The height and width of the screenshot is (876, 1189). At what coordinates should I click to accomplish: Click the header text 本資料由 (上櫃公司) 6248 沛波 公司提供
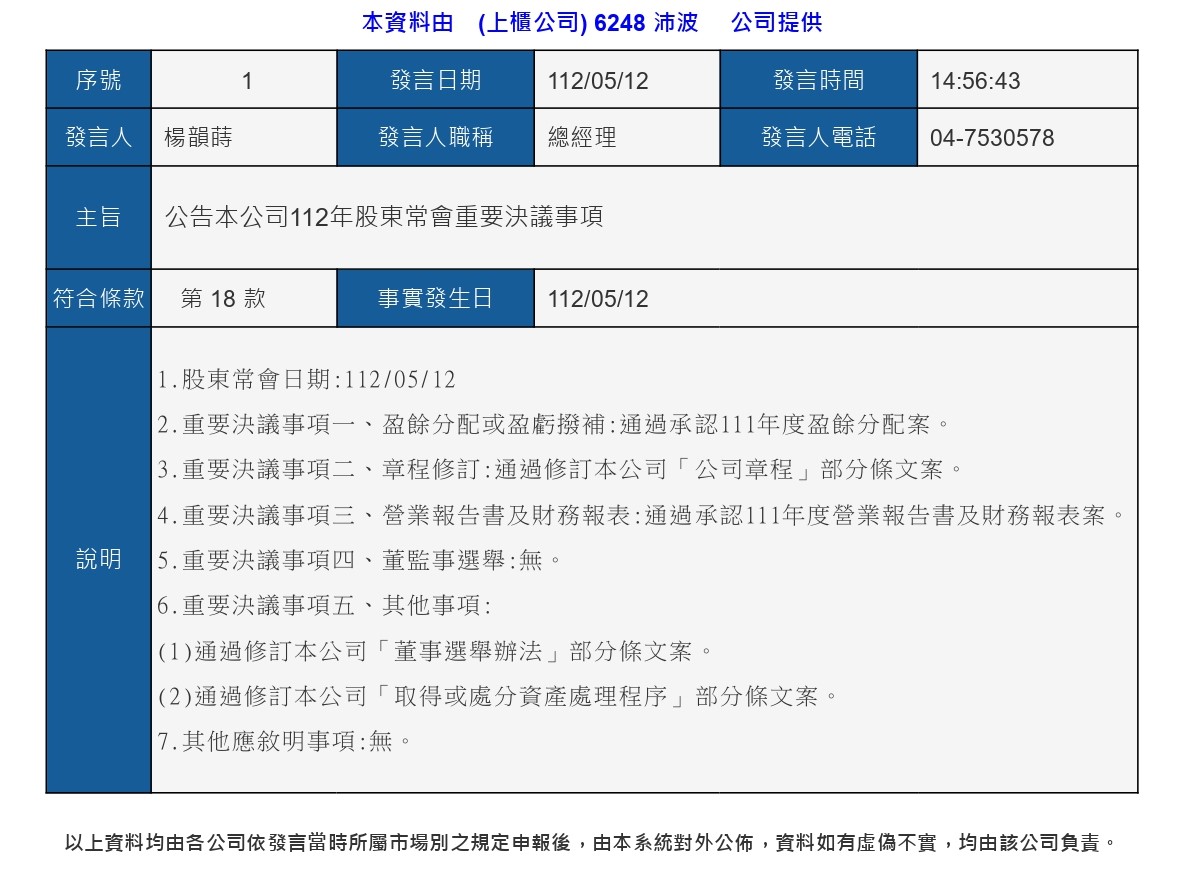coord(591,23)
